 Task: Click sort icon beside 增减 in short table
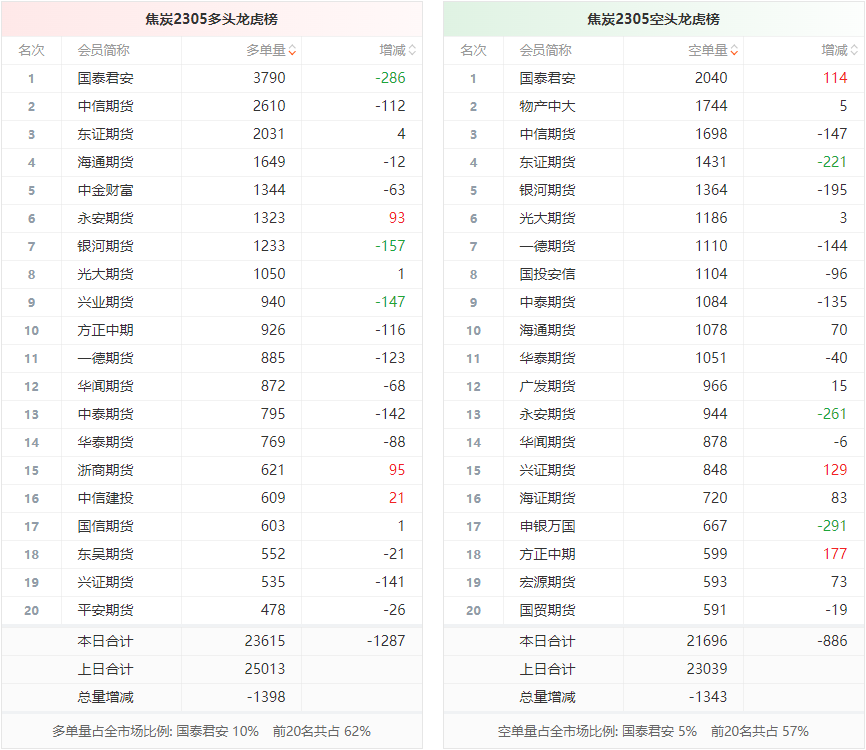point(854,50)
